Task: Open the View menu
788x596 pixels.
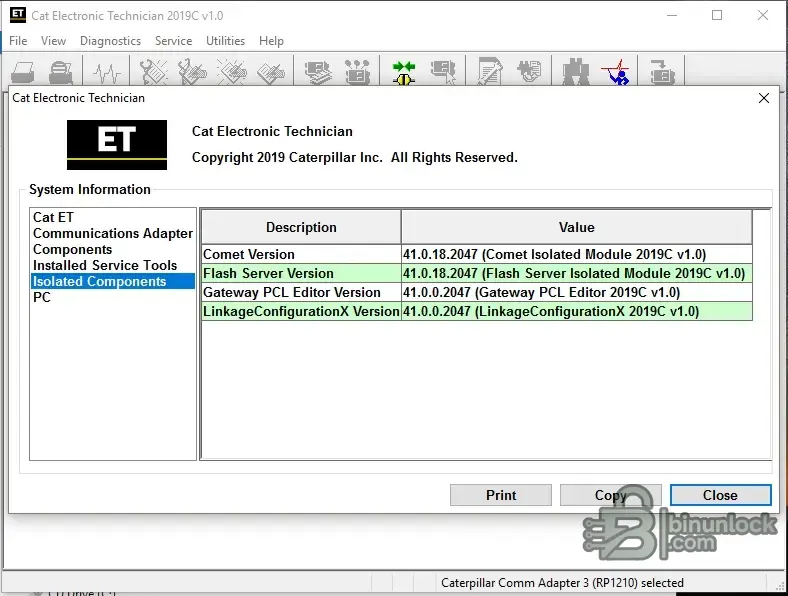Action: 53,41
